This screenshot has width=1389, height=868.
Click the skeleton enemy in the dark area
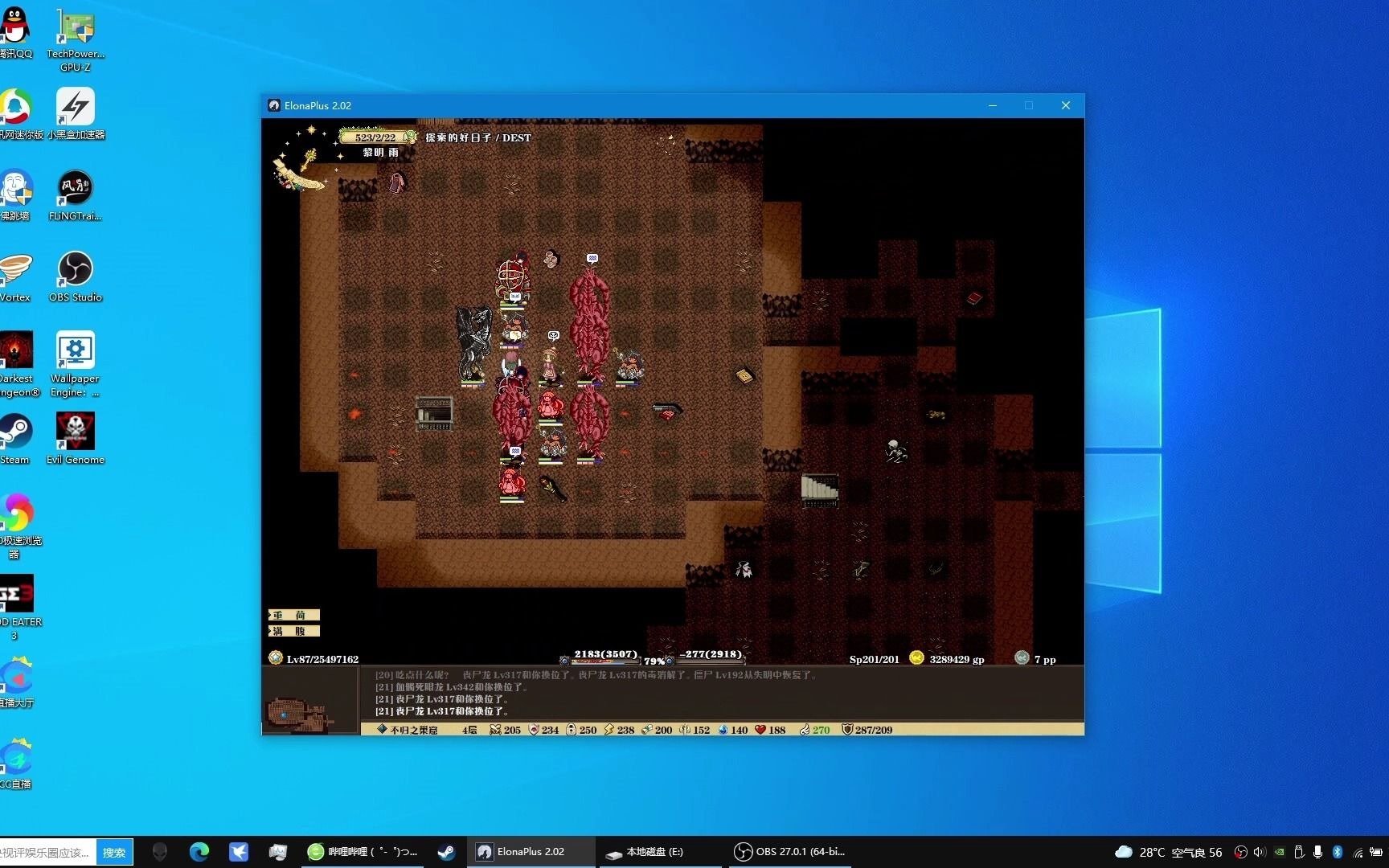[x=895, y=451]
